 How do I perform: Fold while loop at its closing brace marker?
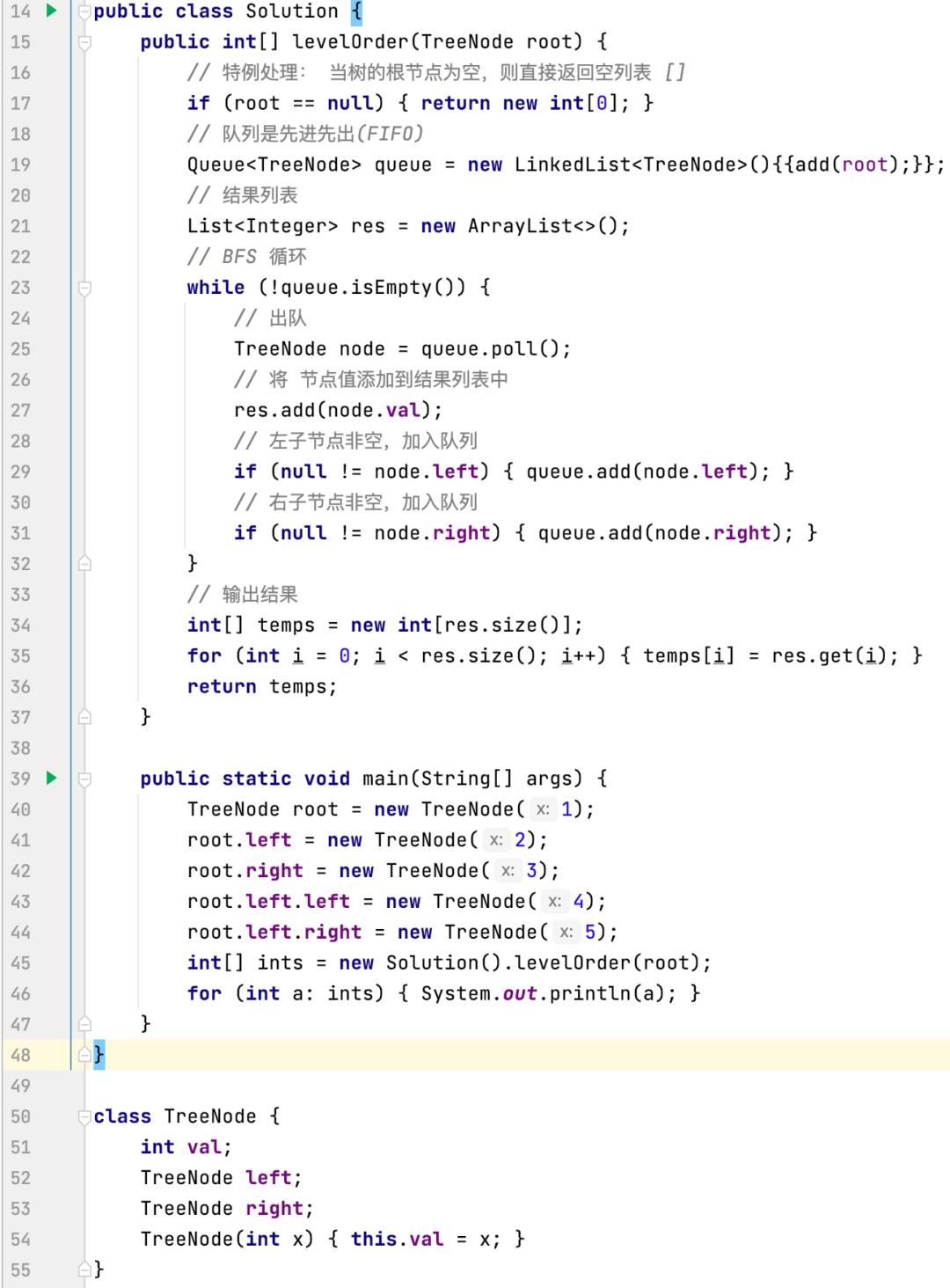pyautogui.click(x=84, y=563)
